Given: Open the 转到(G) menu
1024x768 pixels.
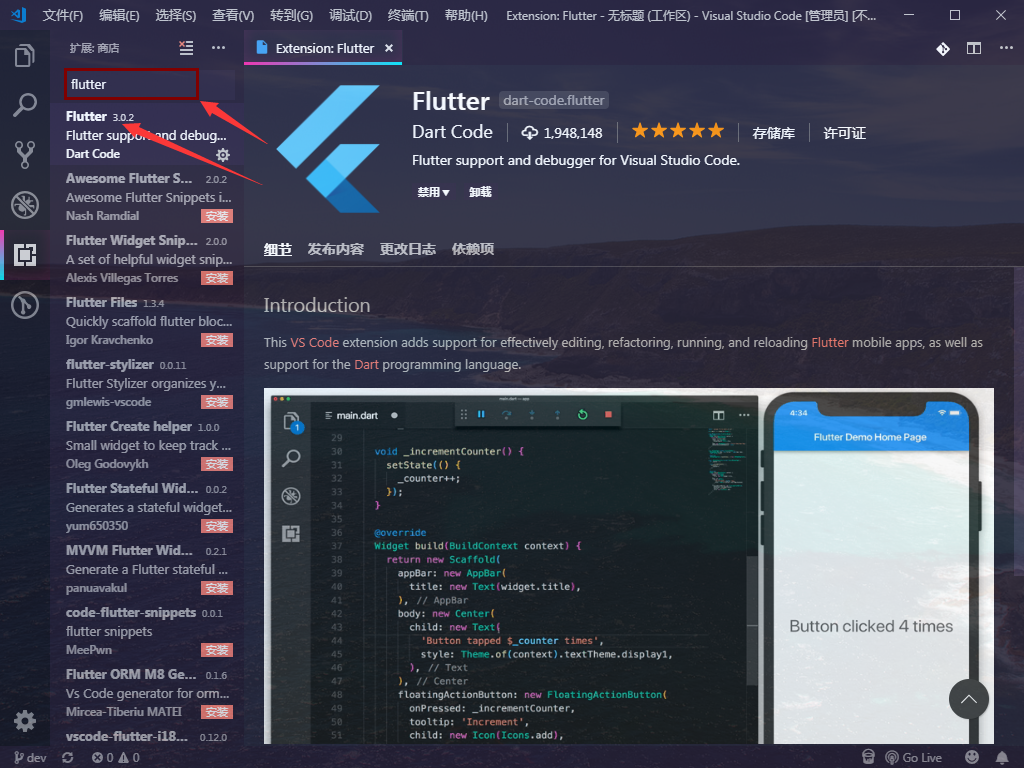Looking at the screenshot, I should (291, 15).
